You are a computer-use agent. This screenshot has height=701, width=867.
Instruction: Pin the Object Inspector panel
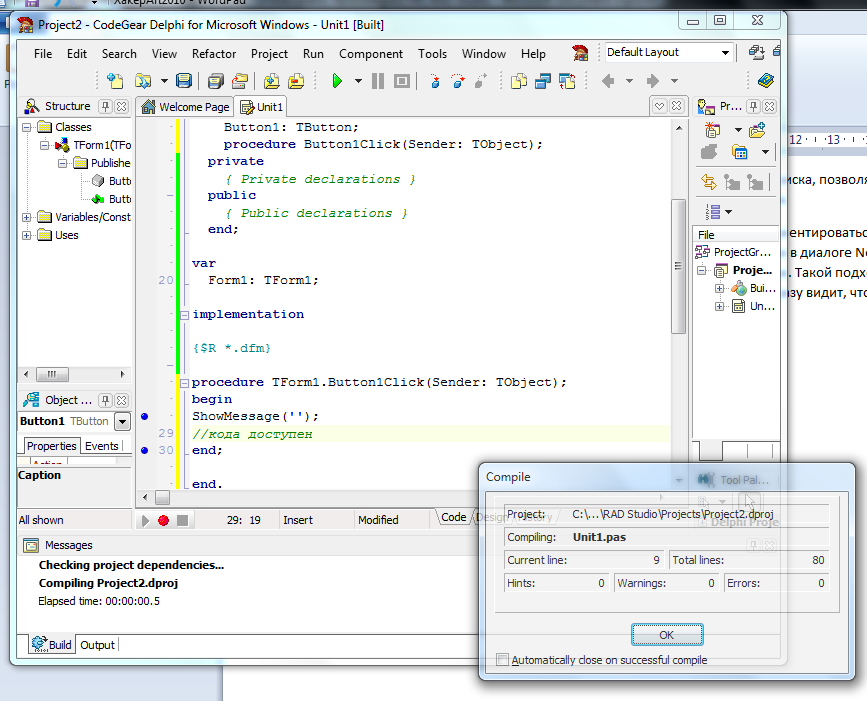coord(106,400)
